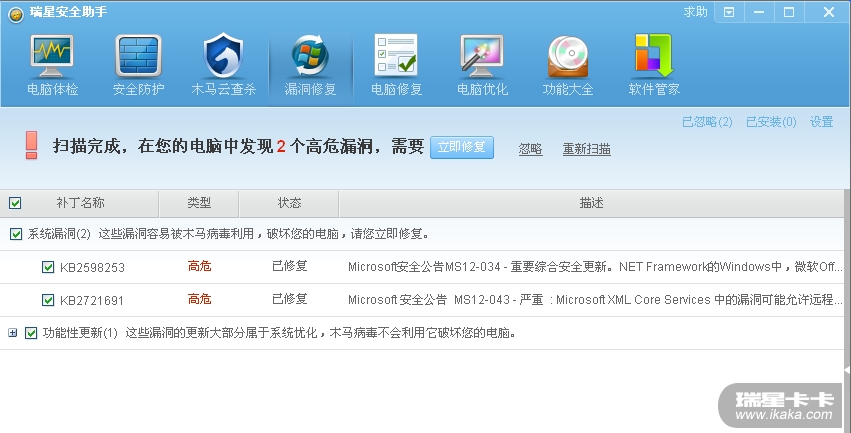
Task: Click the 求助 help link
Action: point(695,12)
